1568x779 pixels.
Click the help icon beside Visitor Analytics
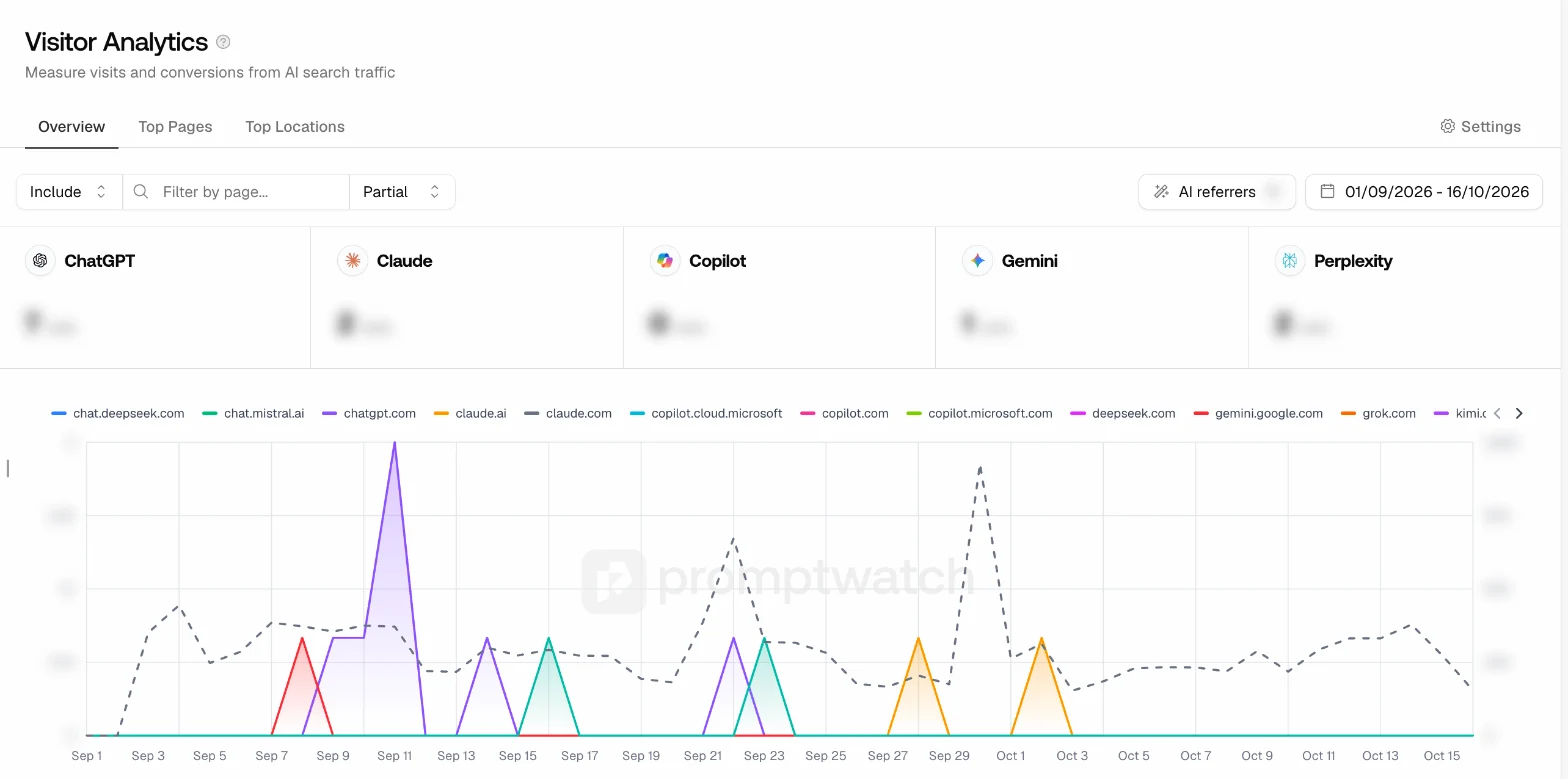coord(223,42)
